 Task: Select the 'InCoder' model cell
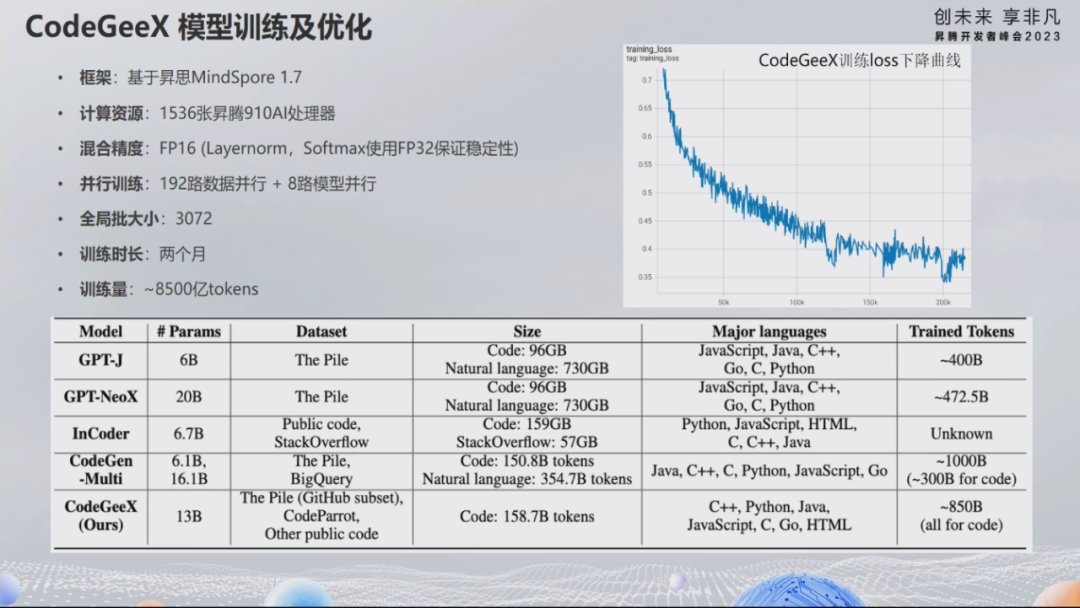(x=101, y=434)
